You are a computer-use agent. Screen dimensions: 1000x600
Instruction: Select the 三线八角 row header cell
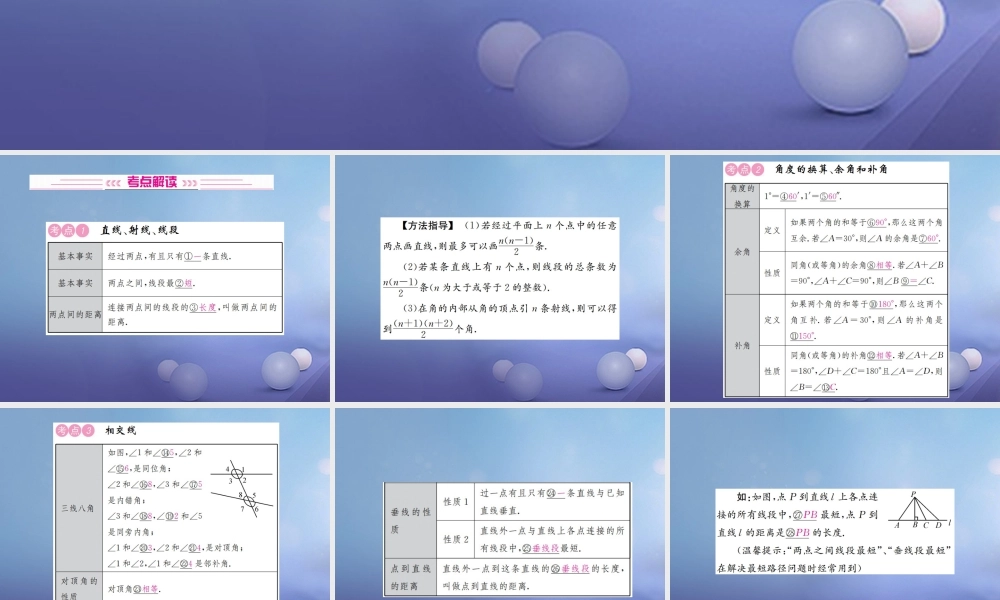tap(77, 508)
